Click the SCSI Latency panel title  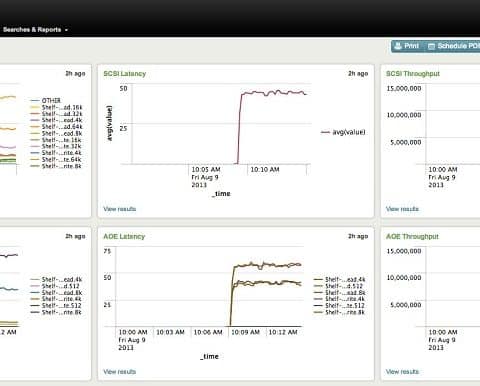pos(124,74)
